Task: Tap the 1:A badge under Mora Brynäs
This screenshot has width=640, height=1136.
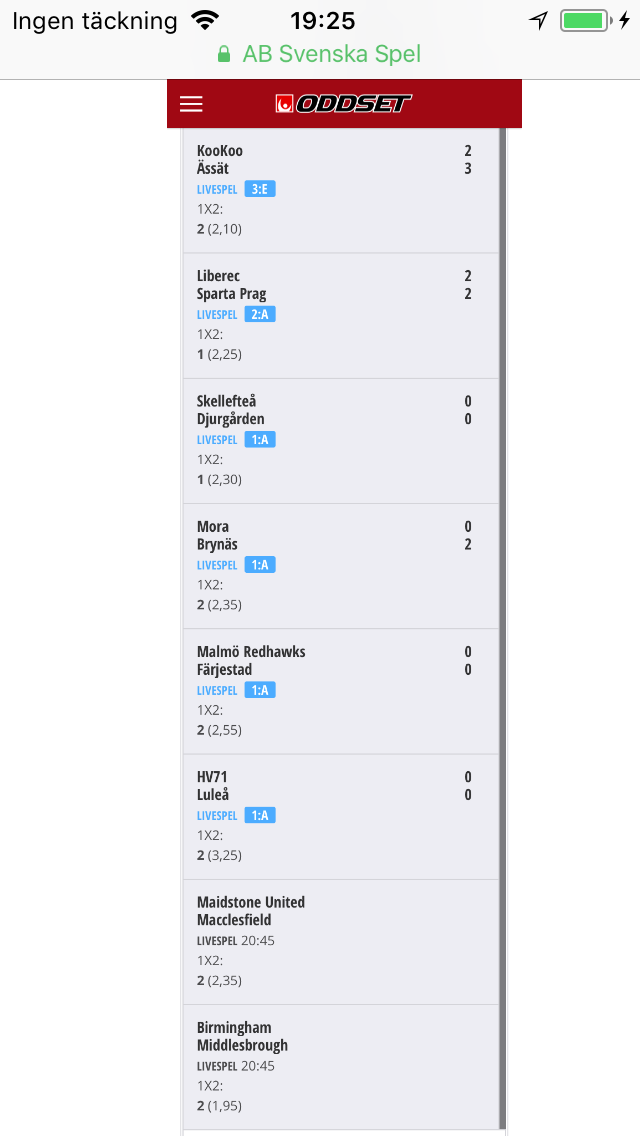Action: 260,565
